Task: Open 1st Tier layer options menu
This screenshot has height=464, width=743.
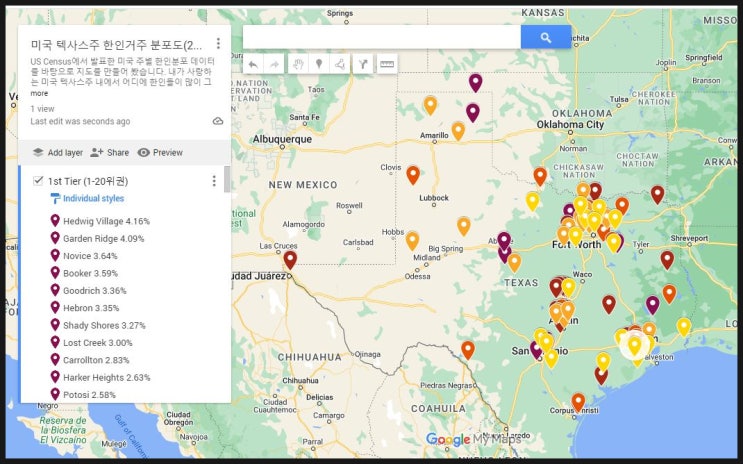Action: pos(213,181)
